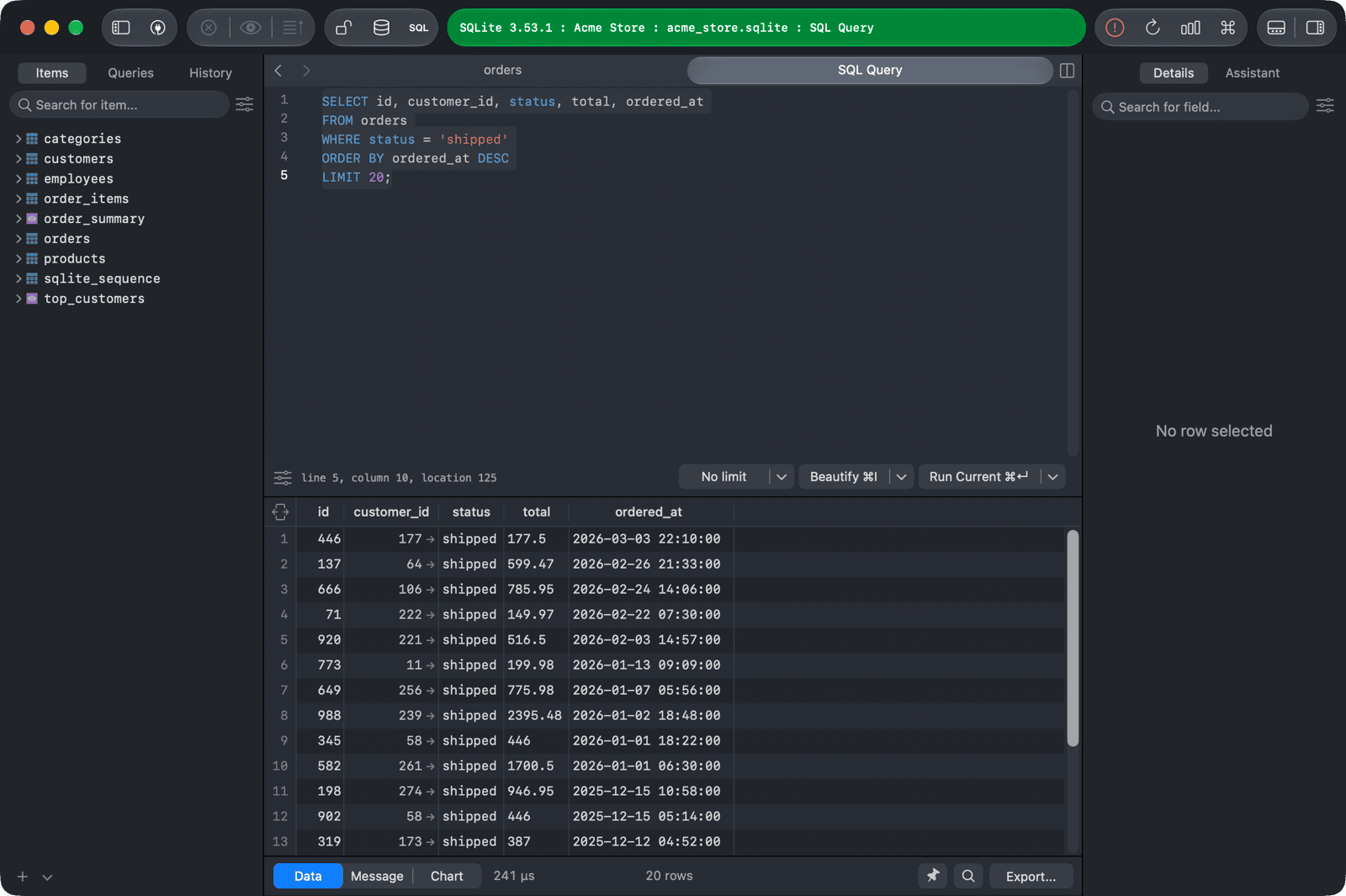Show the Chart results tab
Image resolution: width=1346 pixels, height=896 pixels.
(447, 876)
